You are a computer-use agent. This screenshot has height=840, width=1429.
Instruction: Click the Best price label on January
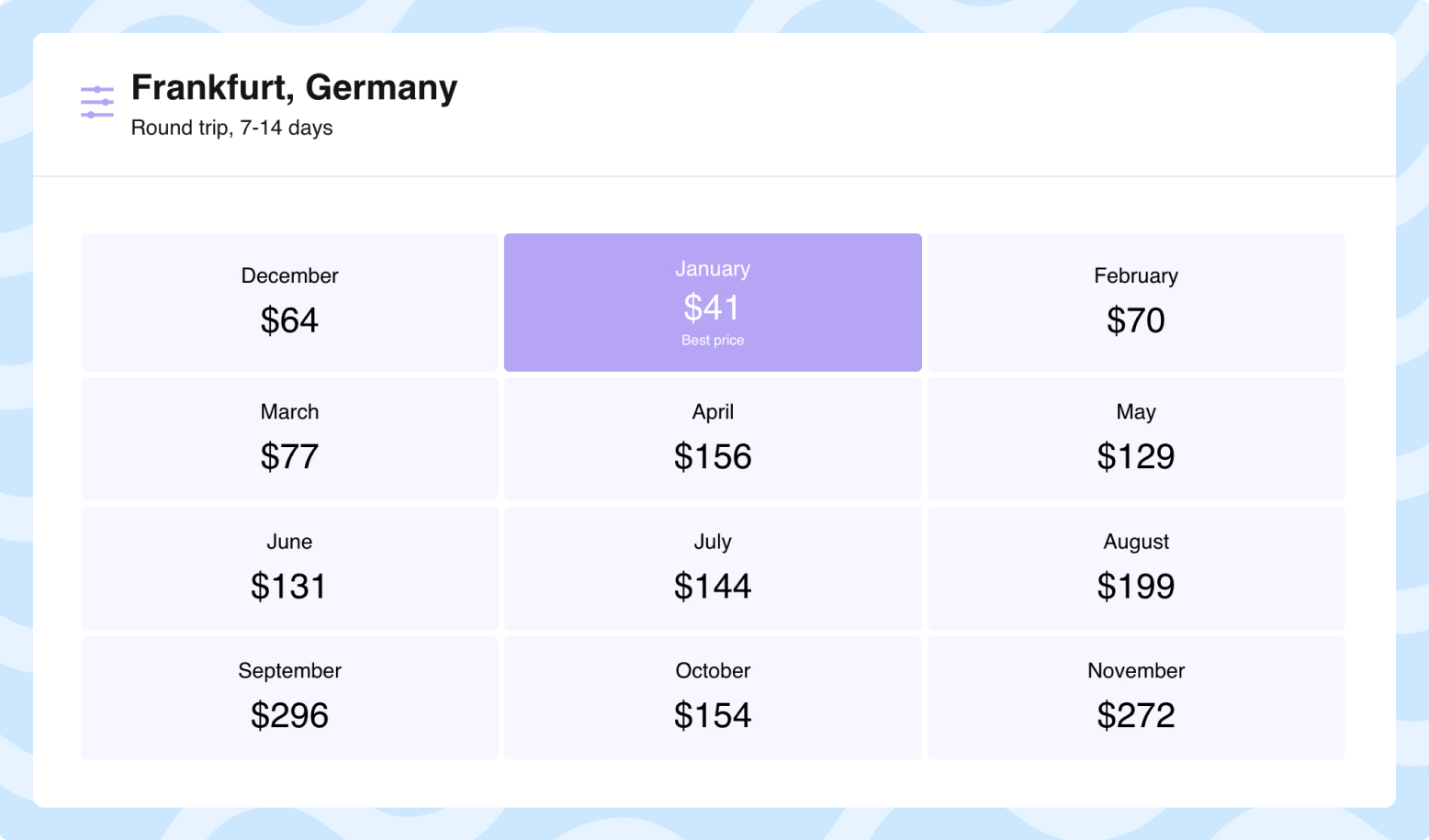(x=713, y=340)
